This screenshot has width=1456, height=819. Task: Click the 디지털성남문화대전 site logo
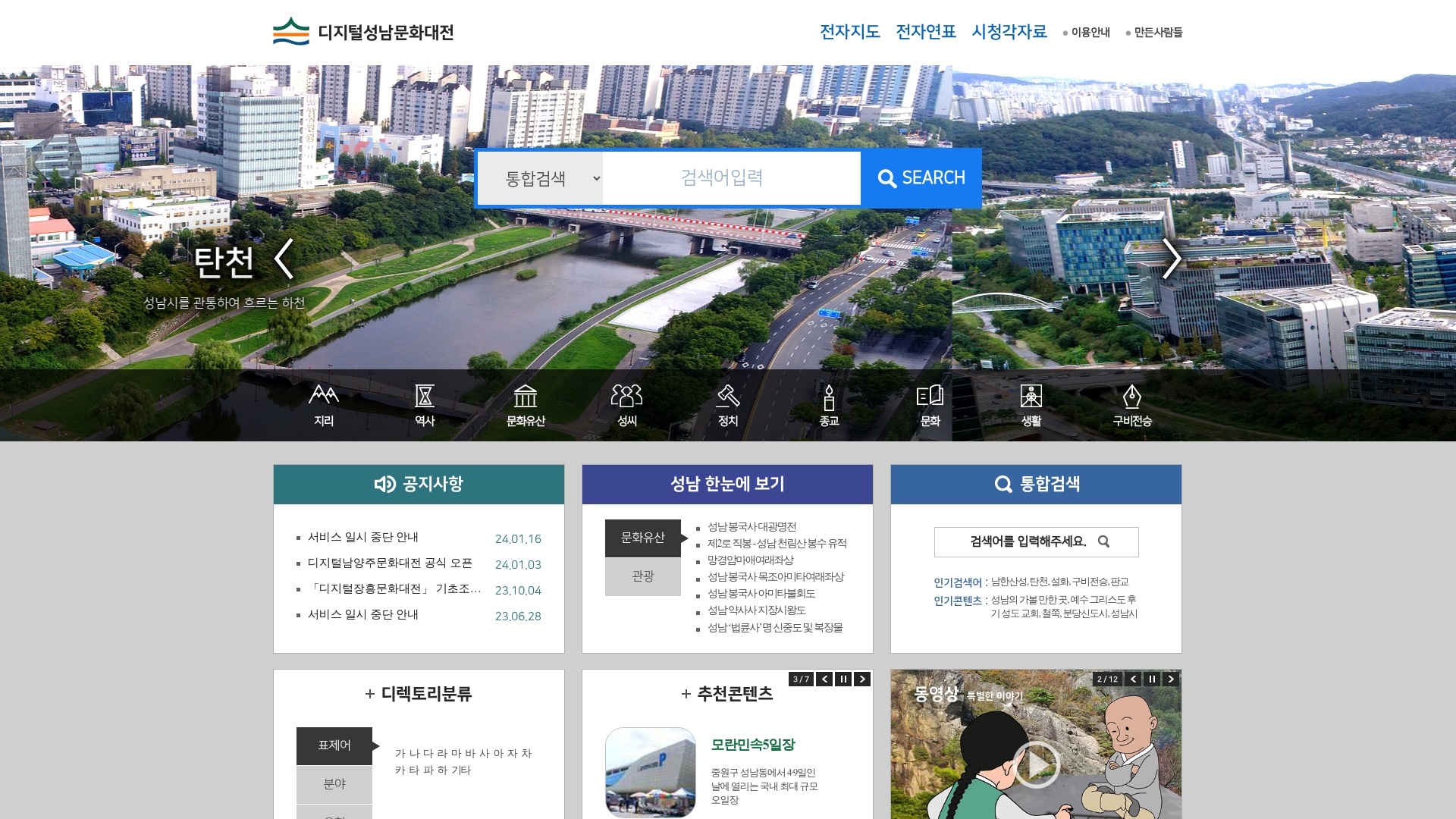click(363, 32)
